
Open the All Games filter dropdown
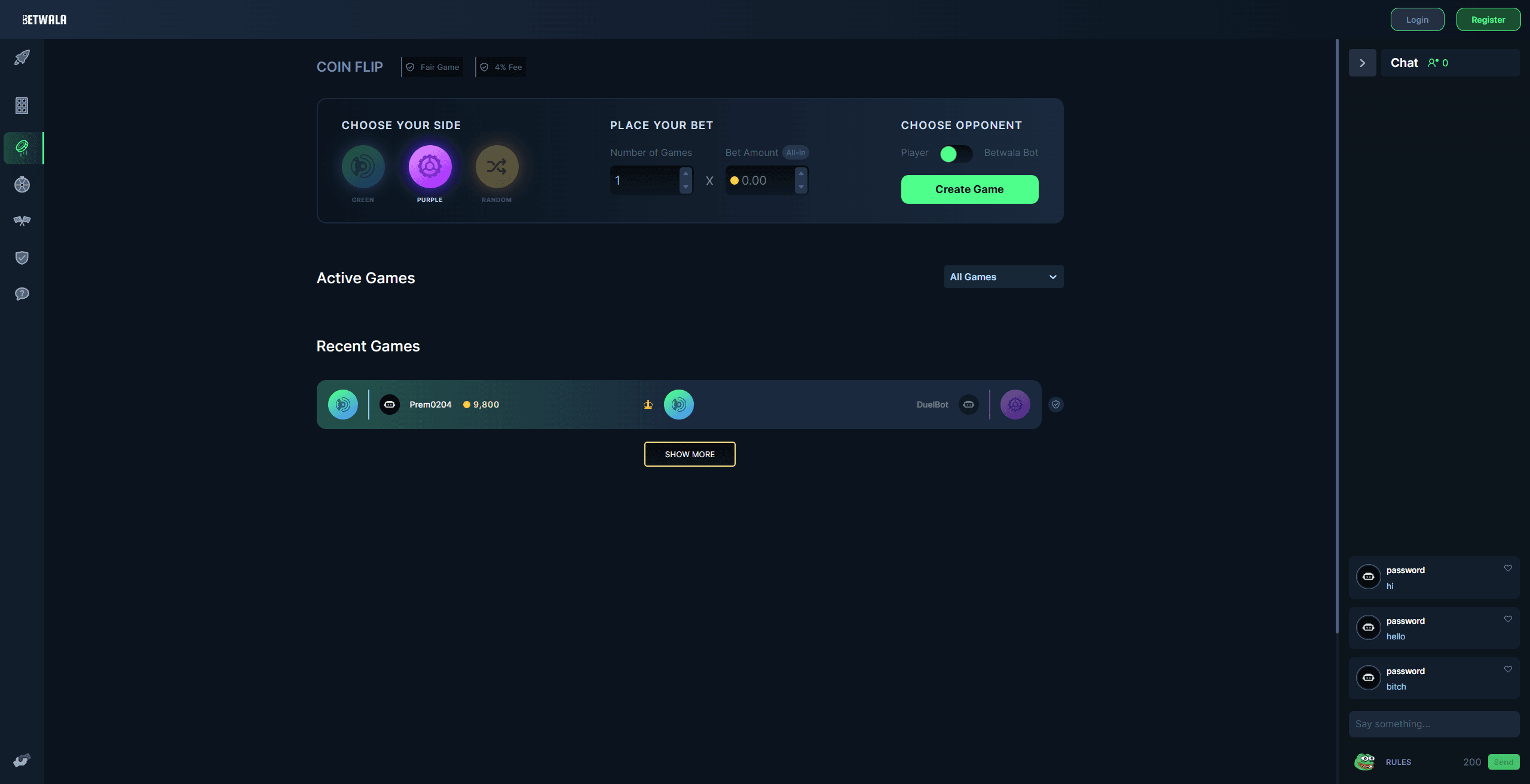tap(1003, 277)
